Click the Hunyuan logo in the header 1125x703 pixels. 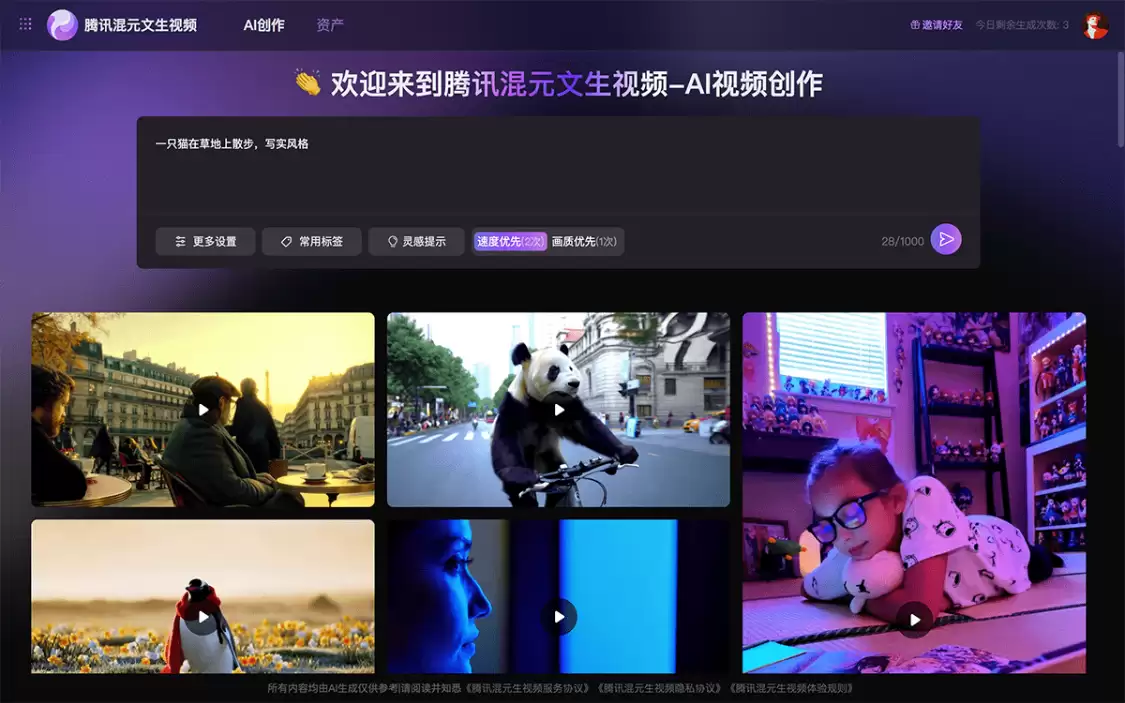60,24
